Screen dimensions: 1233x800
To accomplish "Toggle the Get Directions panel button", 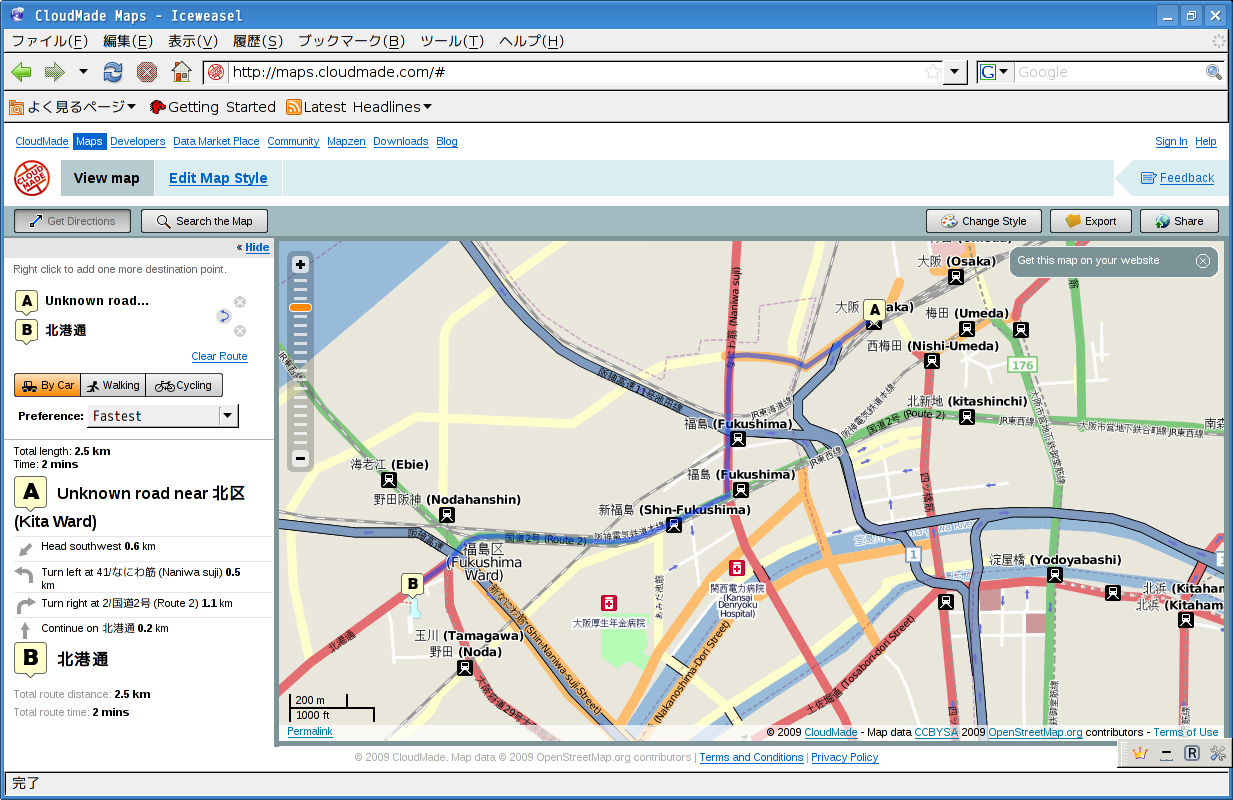I will pos(73,221).
